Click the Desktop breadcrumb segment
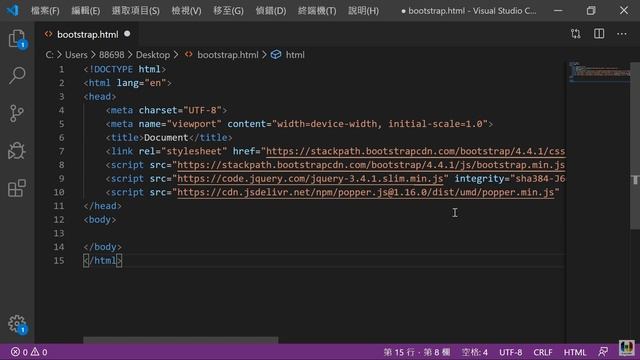Image resolution: width=640 pixels, height=360 pixels. 153,55
